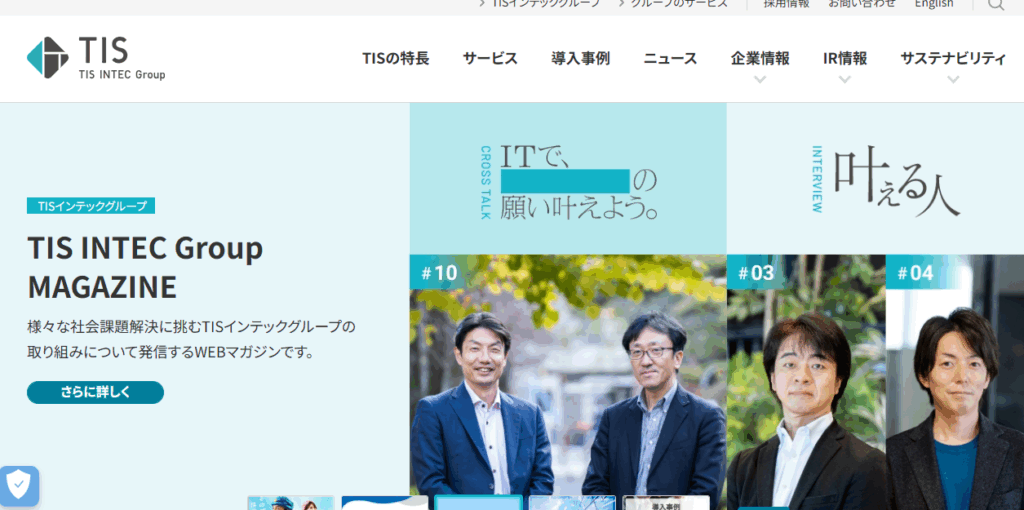Viewport: 1024px width, 510px height.
Task: Click the さらに詳しく button
Action: point(95,392)
